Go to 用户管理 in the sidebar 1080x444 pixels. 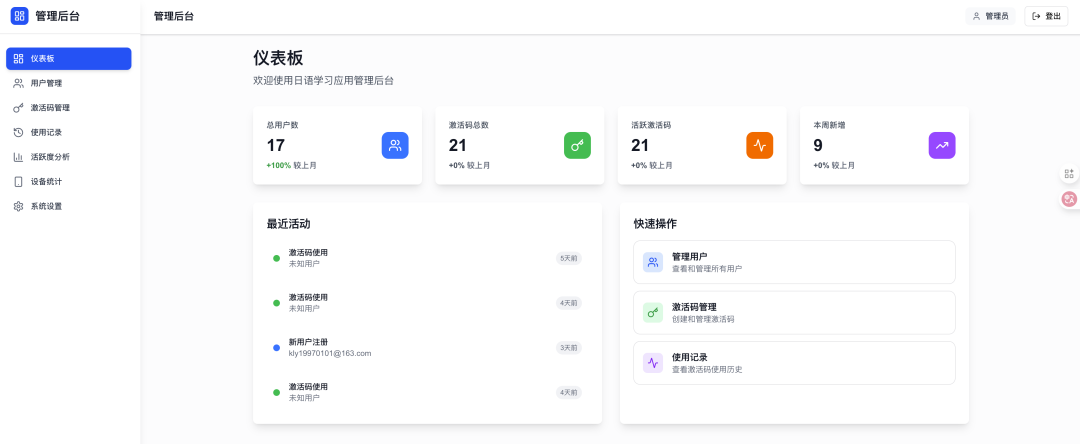point(69,83)
